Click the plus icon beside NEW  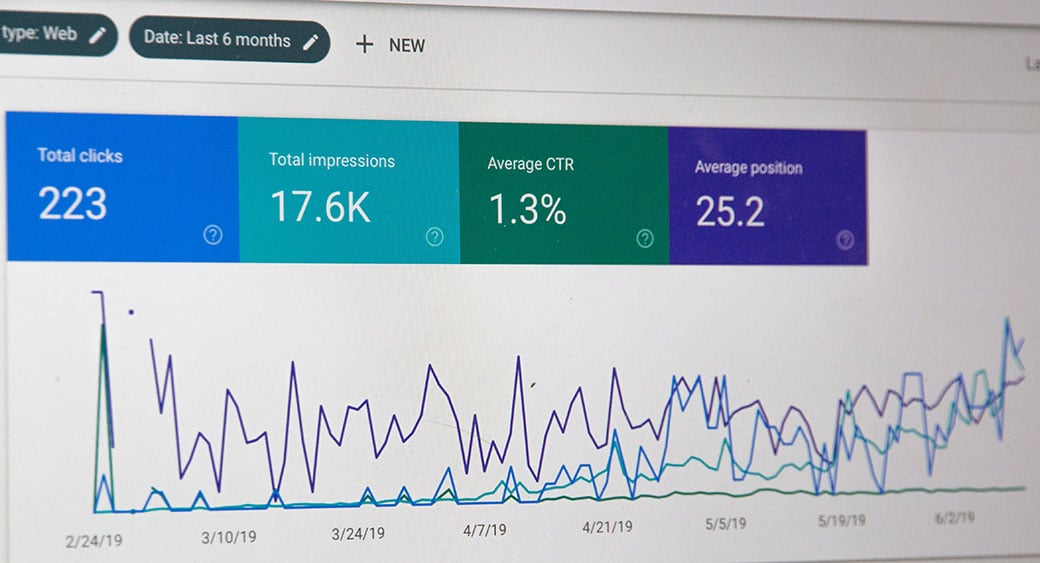(365, 44)
